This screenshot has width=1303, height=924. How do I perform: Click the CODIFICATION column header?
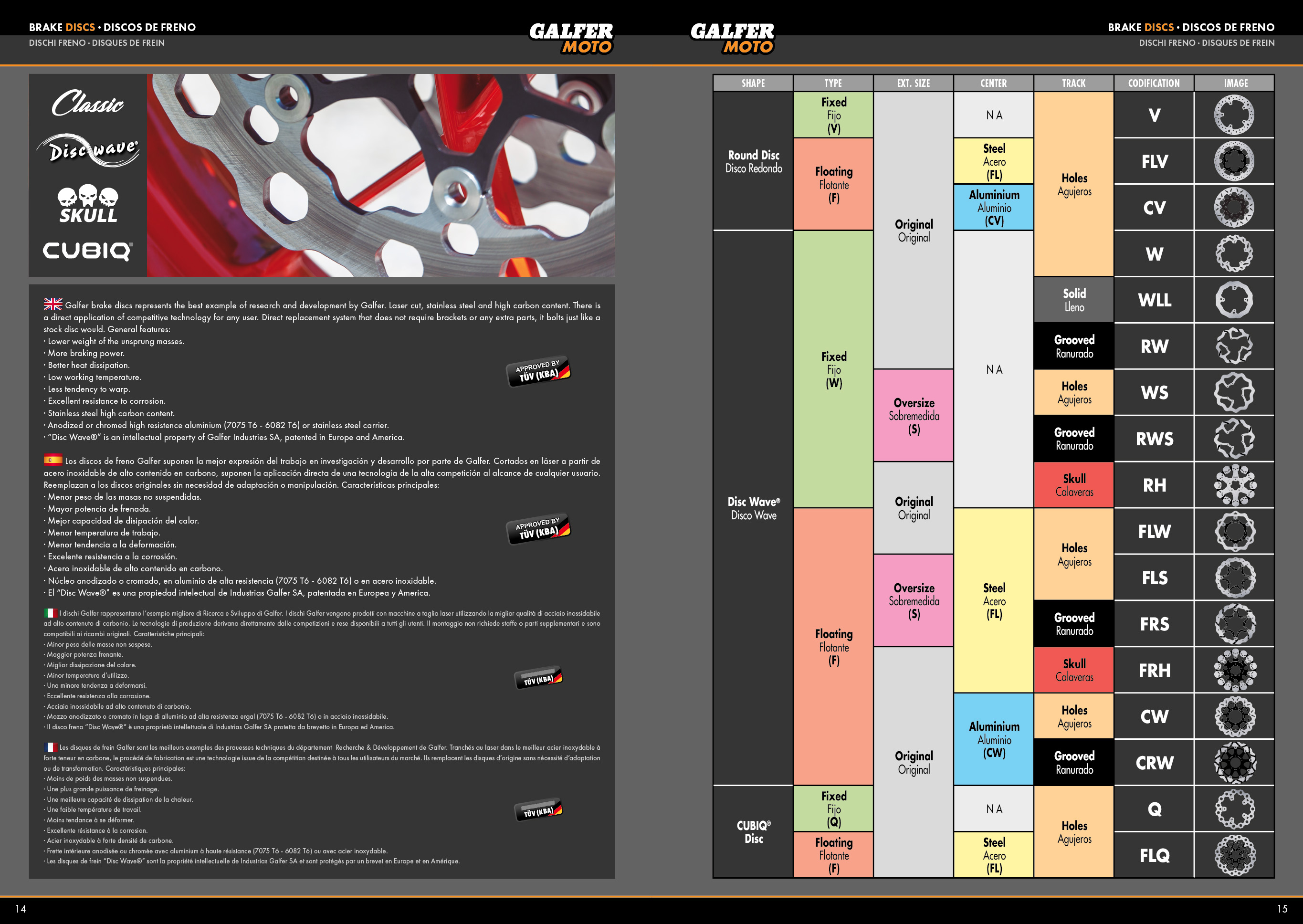coord(1153,83)
